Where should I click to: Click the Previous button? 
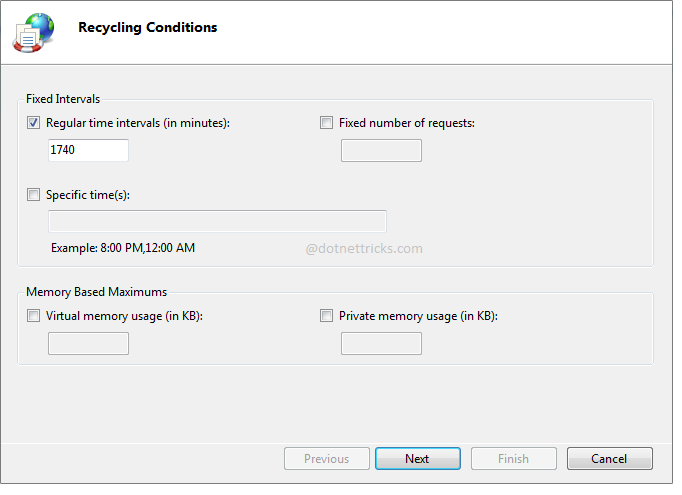[x=326, y=459]
